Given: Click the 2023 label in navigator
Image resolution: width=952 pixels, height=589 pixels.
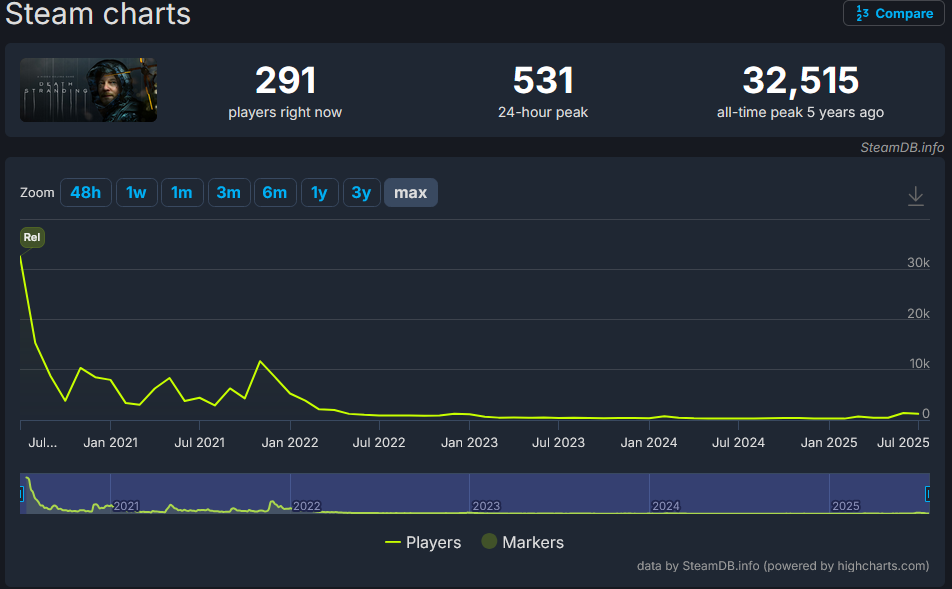Looking at the screenshot, I should pos(486,506).
